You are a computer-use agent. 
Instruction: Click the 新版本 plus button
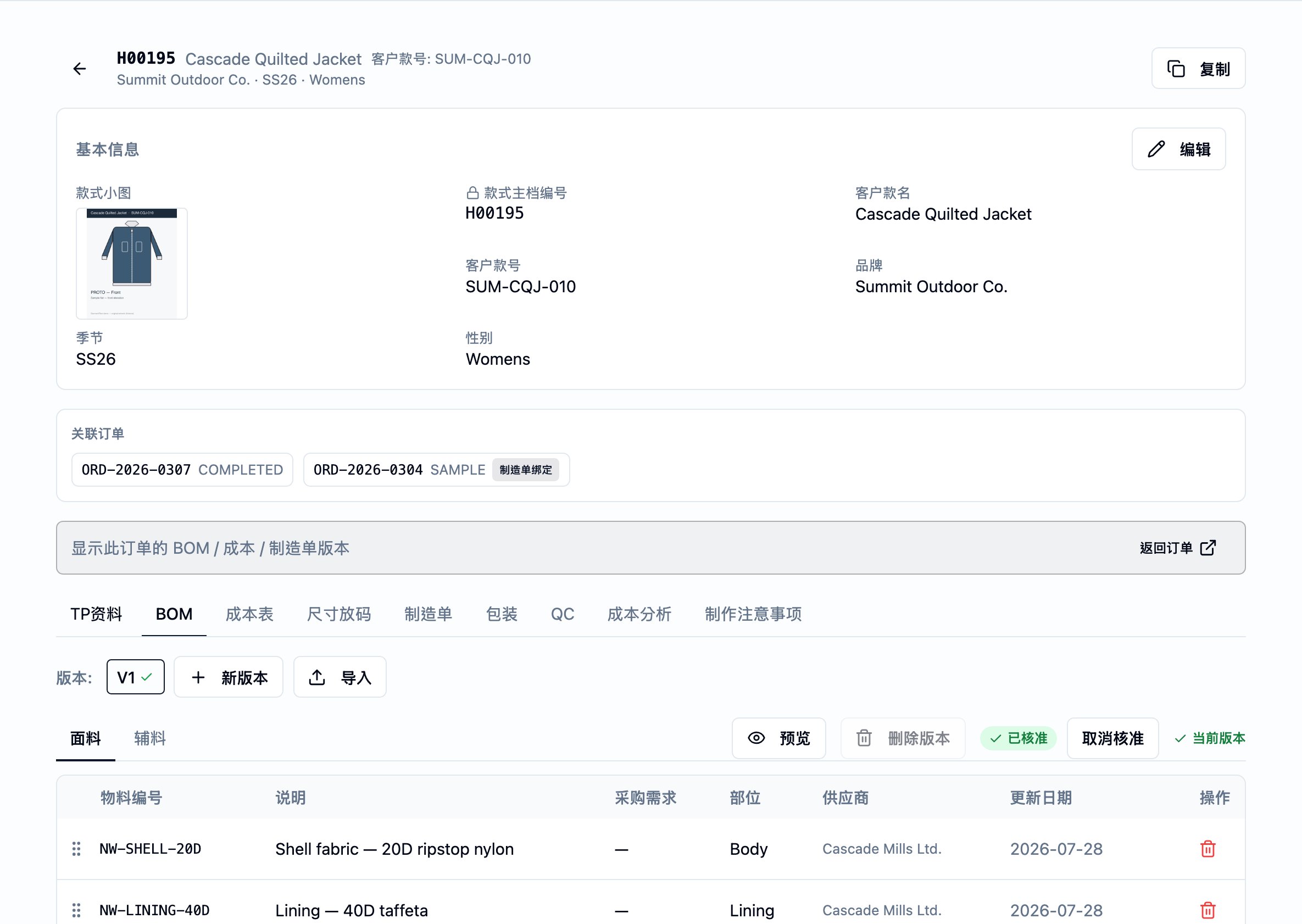pyautogui.click(x=228, y=676)
